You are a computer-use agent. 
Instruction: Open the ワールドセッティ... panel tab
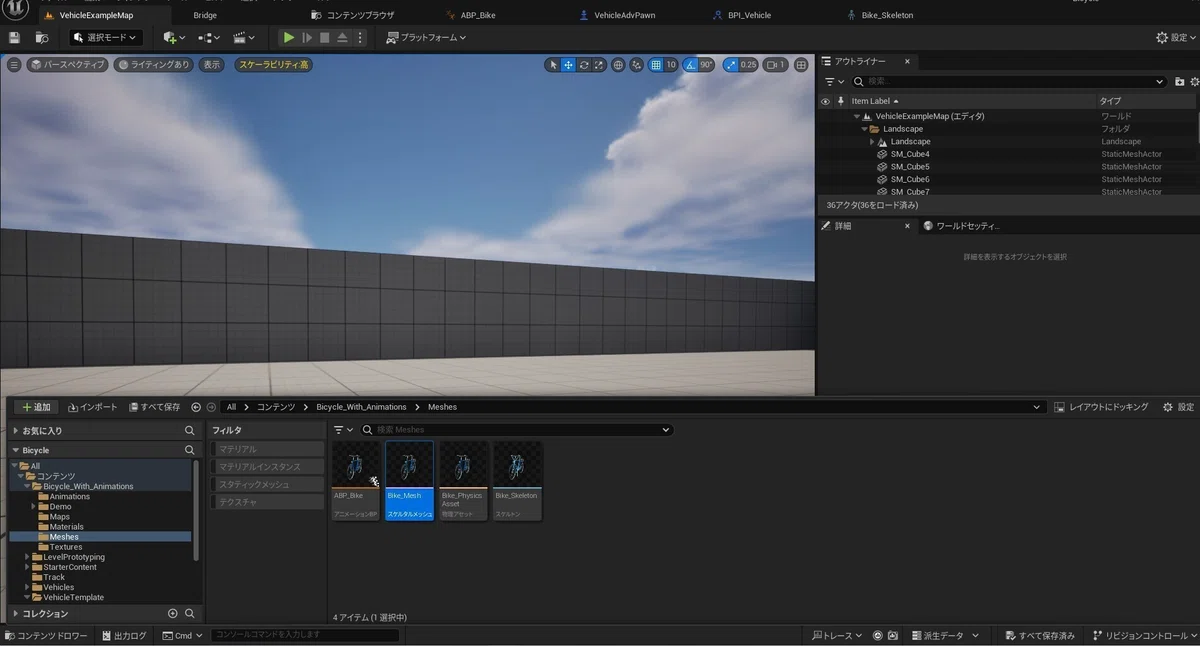(x=962, y=226)
